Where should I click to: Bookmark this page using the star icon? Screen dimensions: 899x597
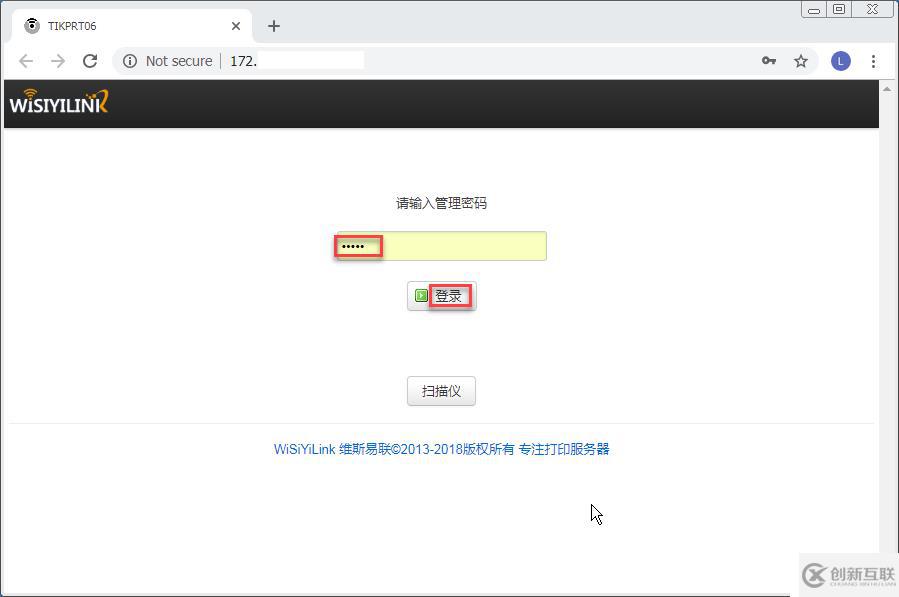[801, 61]
